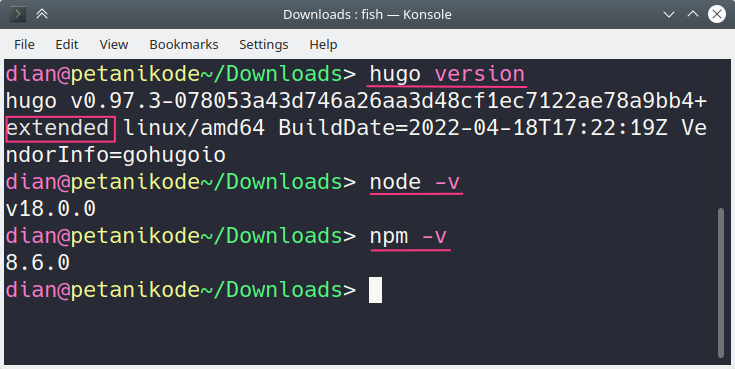Click the 'BuildDate=2022-04-18T17:22:19Z' text
Image resolution: width=735 pixels, height=369 pixels.
click(x=473, y=128)
